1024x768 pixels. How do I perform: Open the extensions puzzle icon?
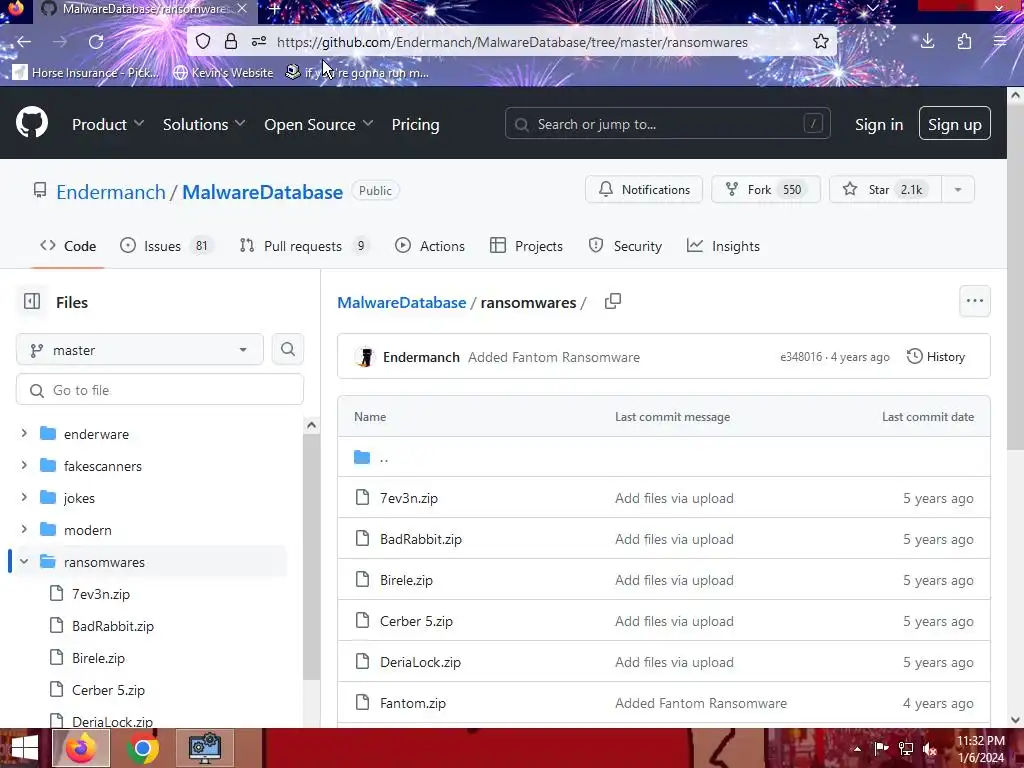(x=964, y=42)
